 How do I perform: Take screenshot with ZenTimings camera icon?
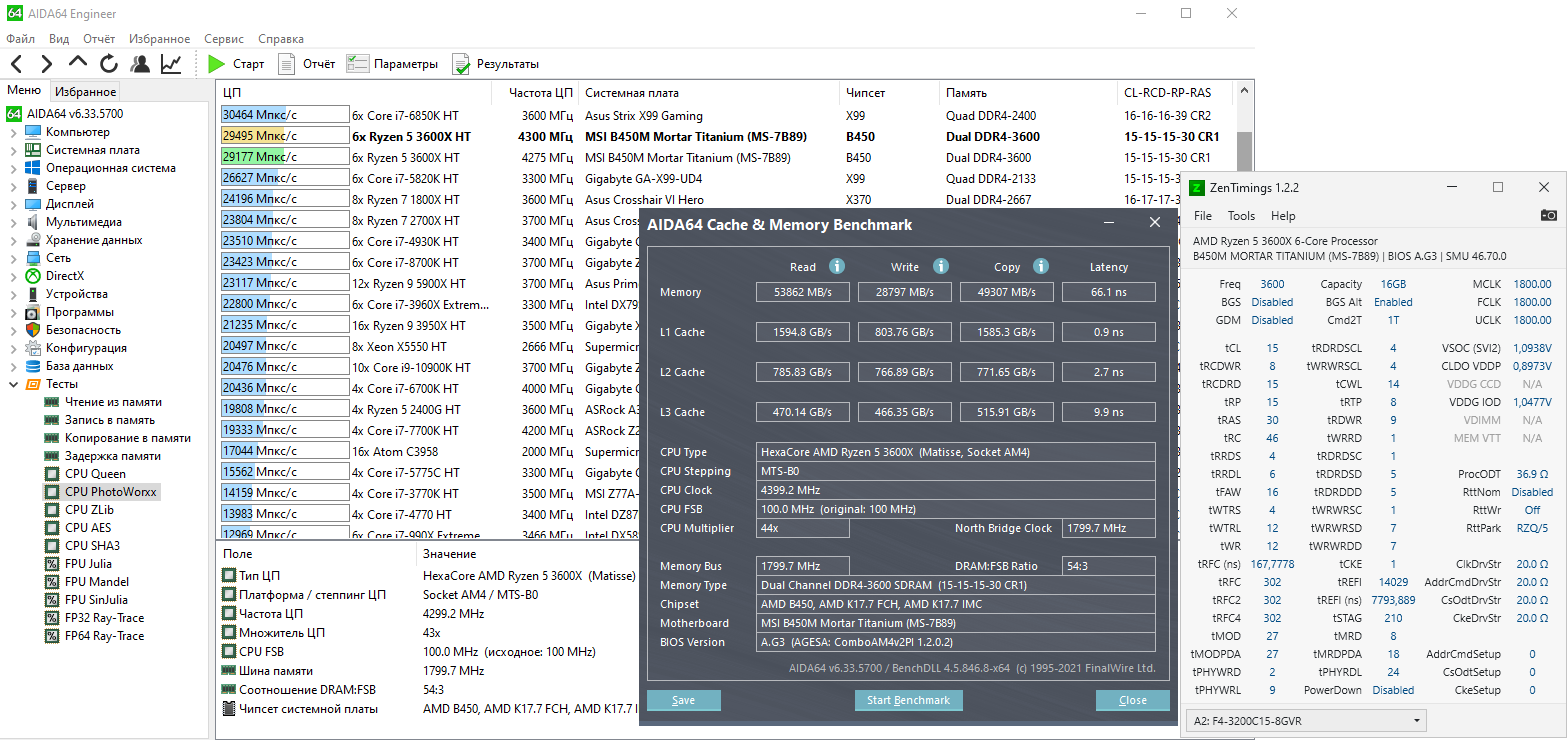(x=1548, y=215)
